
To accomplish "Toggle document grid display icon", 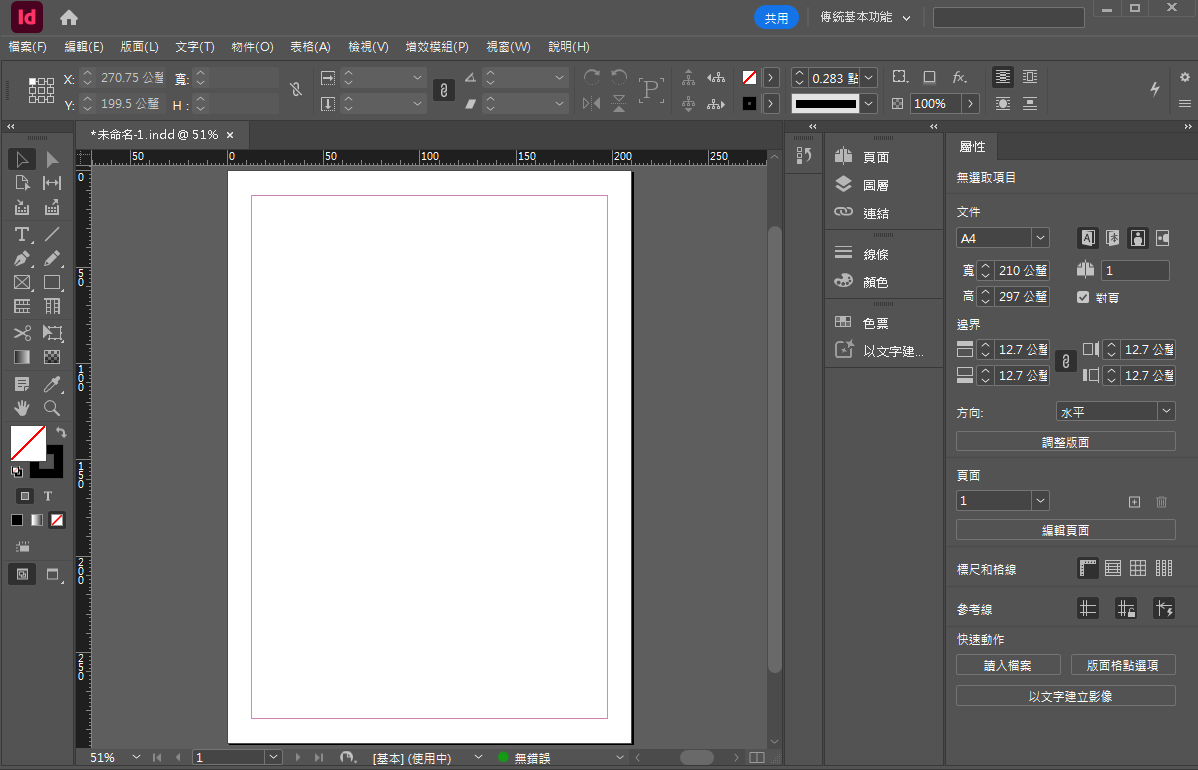I will [x=1138, y=568].
